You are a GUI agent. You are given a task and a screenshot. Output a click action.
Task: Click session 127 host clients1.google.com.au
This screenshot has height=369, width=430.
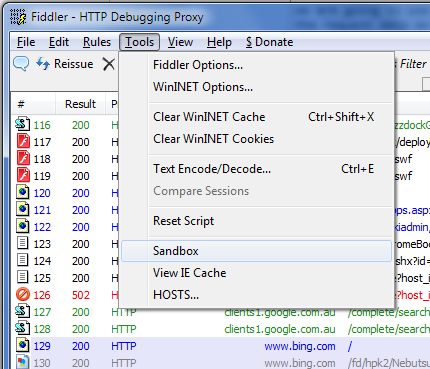point(280,312)
